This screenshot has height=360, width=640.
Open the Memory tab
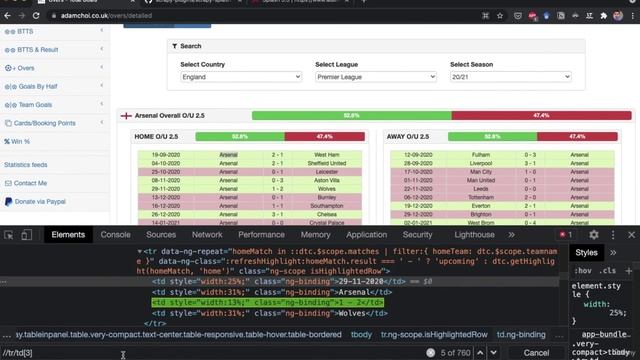coord(316,235)
